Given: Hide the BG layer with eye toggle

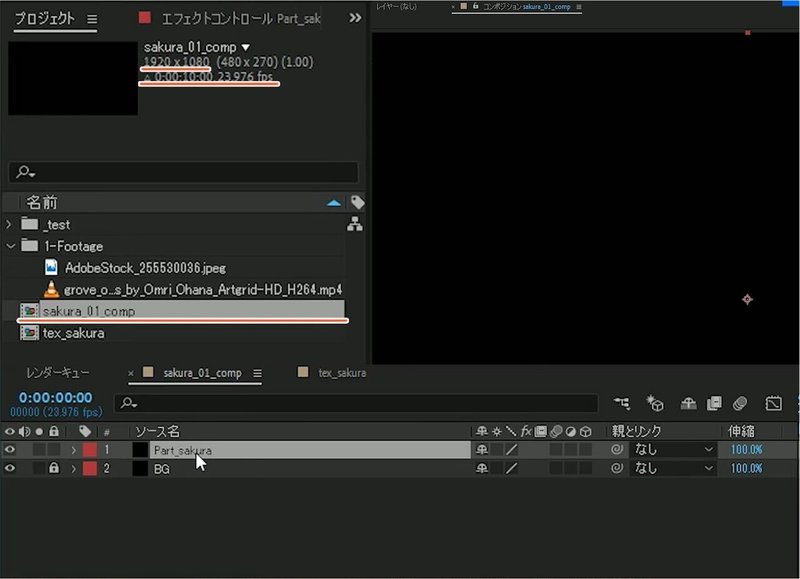Looking at the screenshot, I should 10,468.
